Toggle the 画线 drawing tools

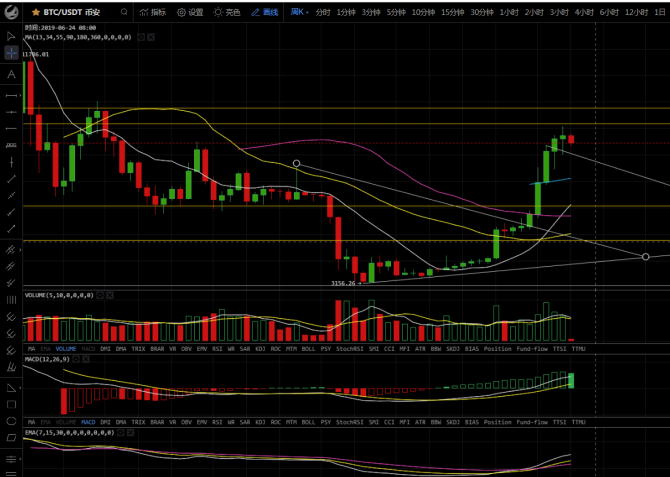(264, 12)
